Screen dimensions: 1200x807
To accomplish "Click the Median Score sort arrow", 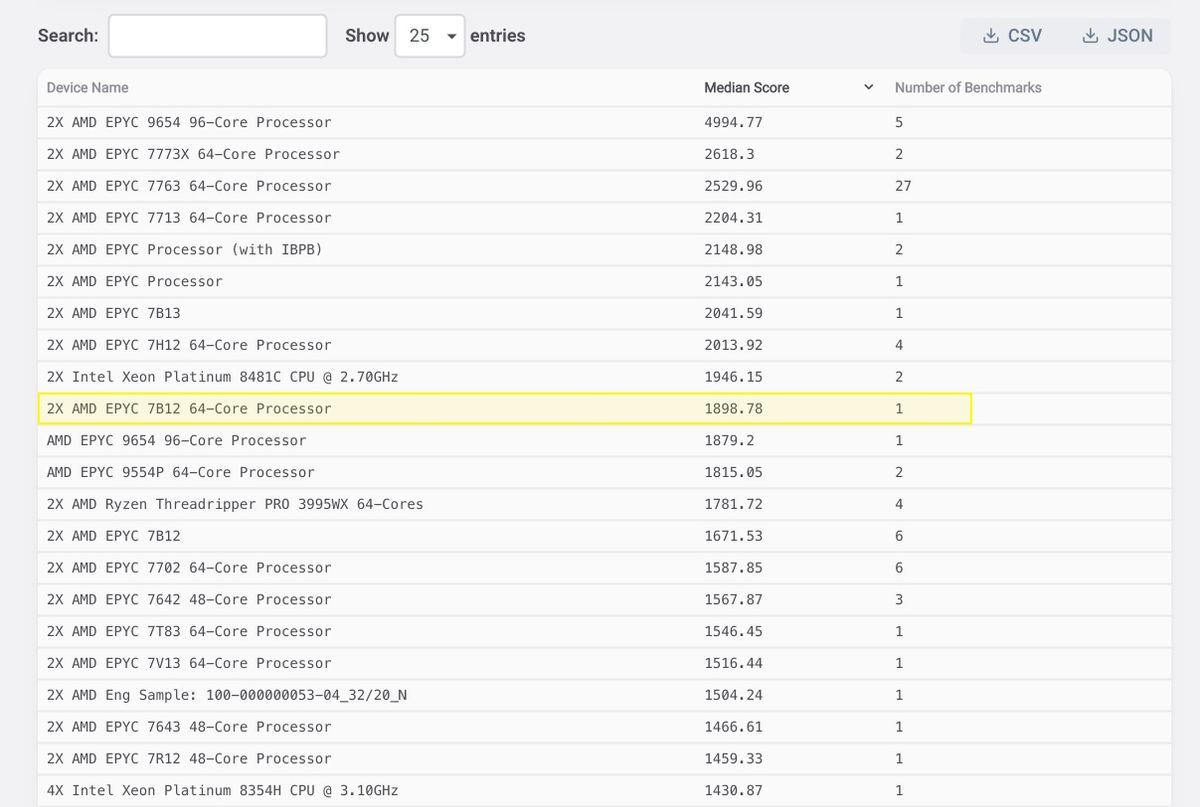I will click(868, 88).
